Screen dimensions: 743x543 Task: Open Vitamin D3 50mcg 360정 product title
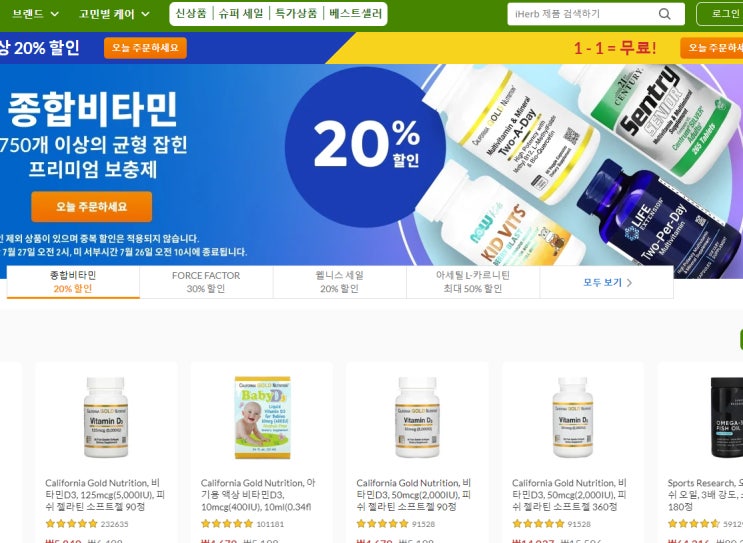569,495
